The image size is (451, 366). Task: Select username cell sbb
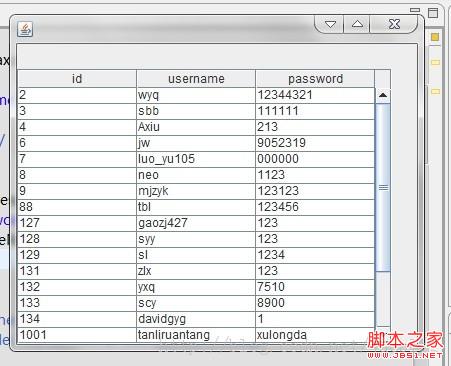pos(196,111)
